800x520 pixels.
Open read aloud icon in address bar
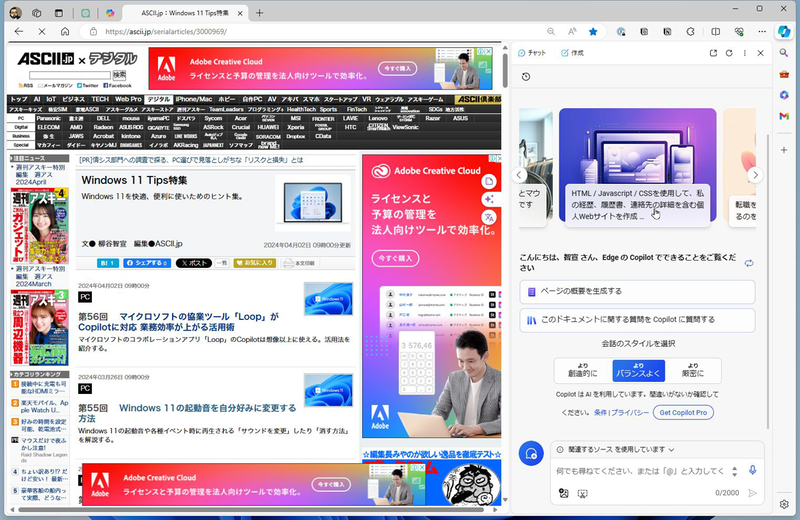click(x=572, y=32)
